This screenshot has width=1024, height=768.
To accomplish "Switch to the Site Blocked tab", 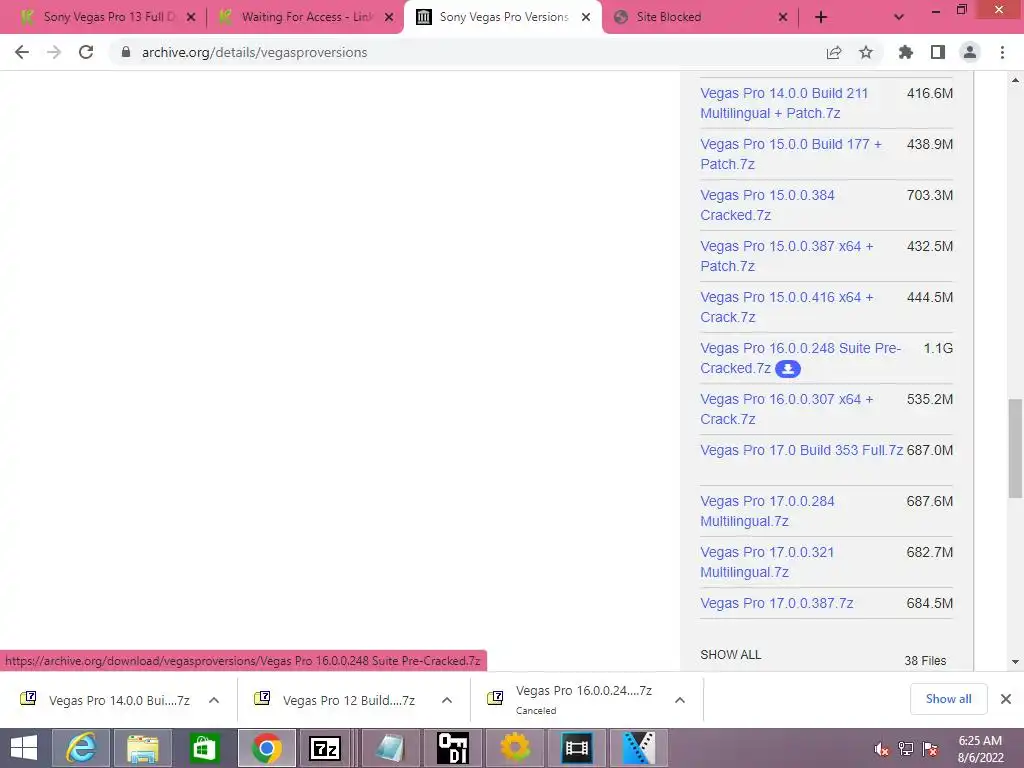I will pos(698,17).
